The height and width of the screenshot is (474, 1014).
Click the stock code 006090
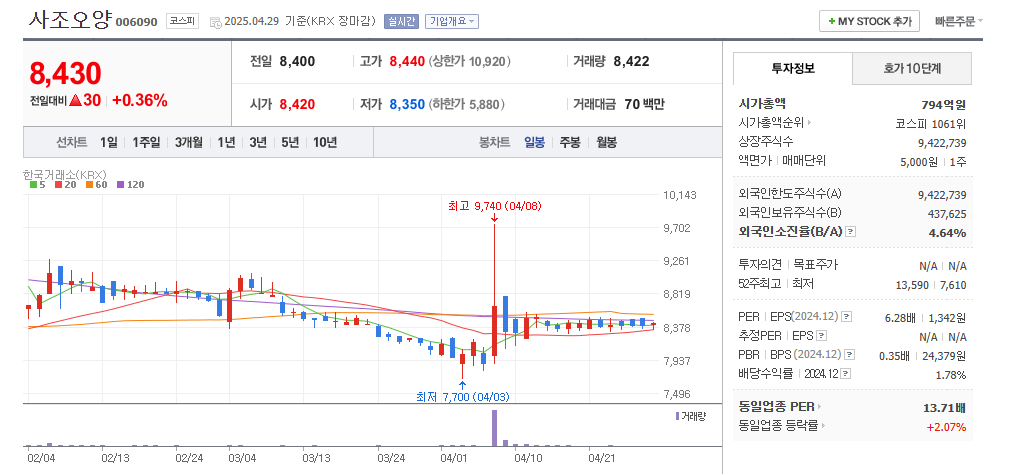pos(136,22)
